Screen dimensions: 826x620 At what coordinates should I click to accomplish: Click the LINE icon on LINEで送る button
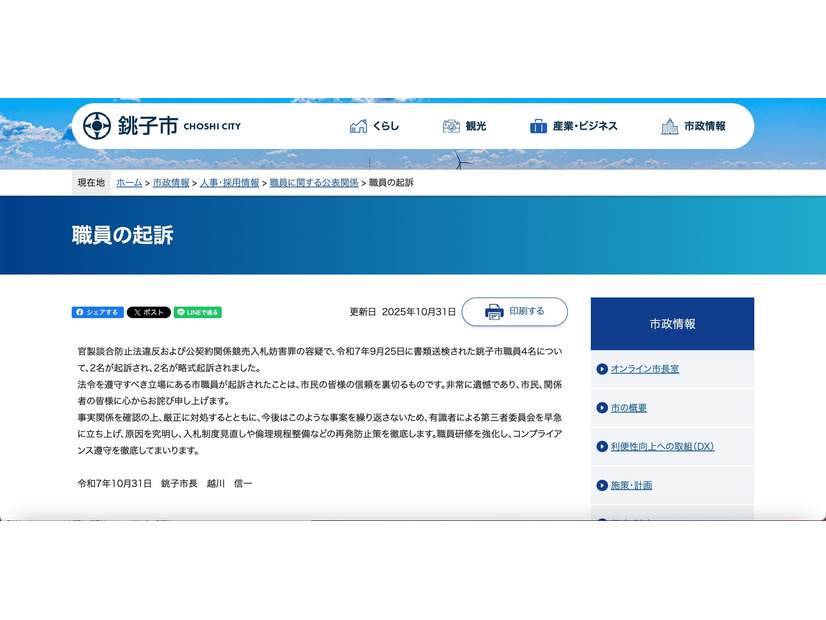tap(182, 313)
